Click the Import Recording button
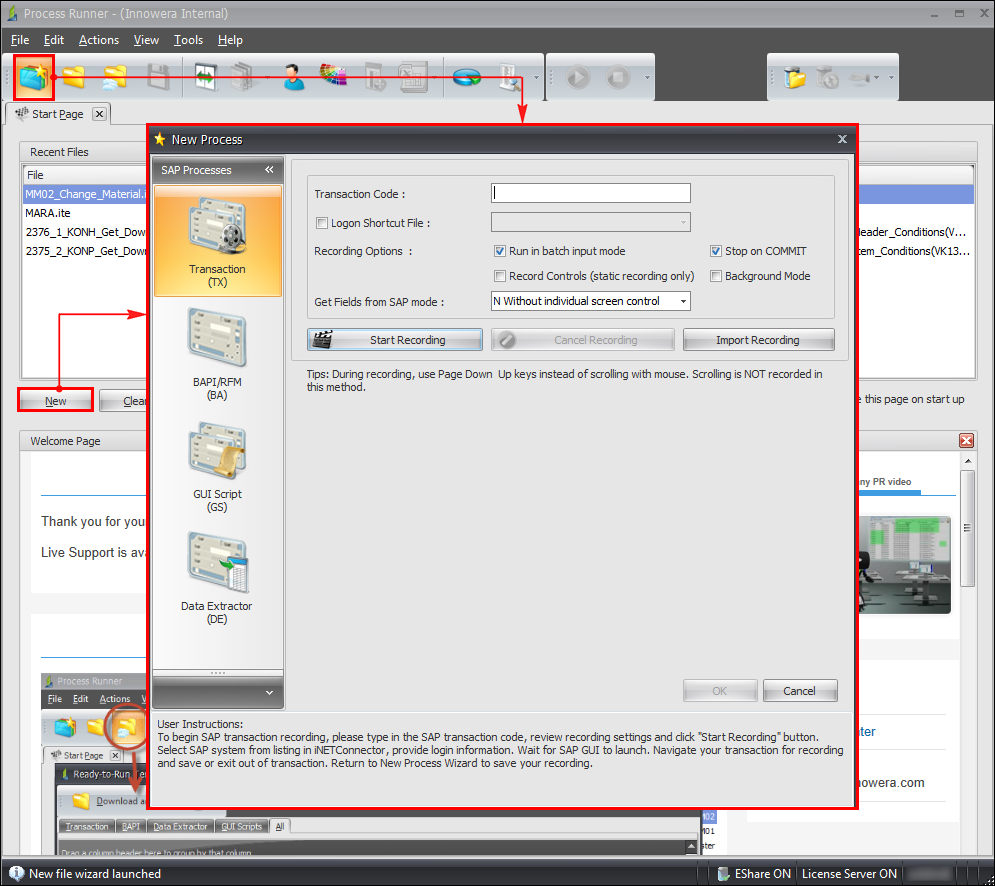995x886 pixels. (x=758, y=340)
